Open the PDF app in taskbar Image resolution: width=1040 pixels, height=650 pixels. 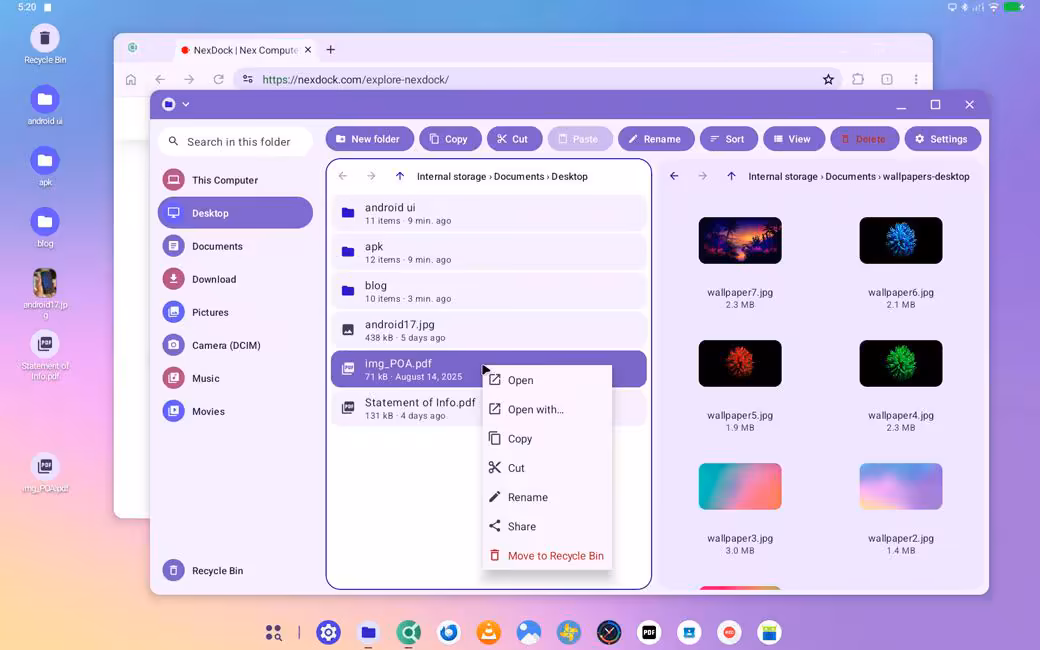(649, 633)
